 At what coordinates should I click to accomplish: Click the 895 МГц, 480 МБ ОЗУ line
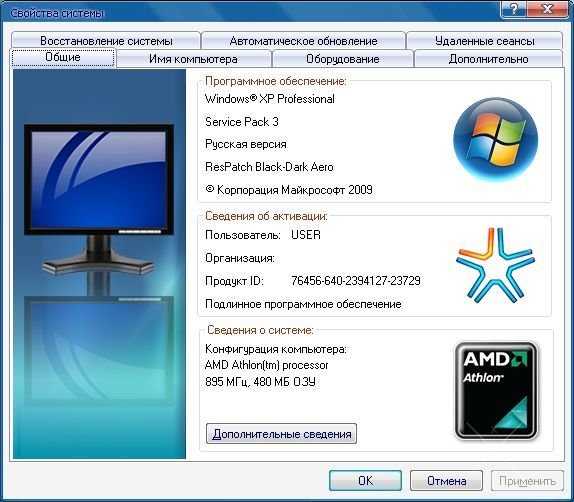(x=260, y=382)
